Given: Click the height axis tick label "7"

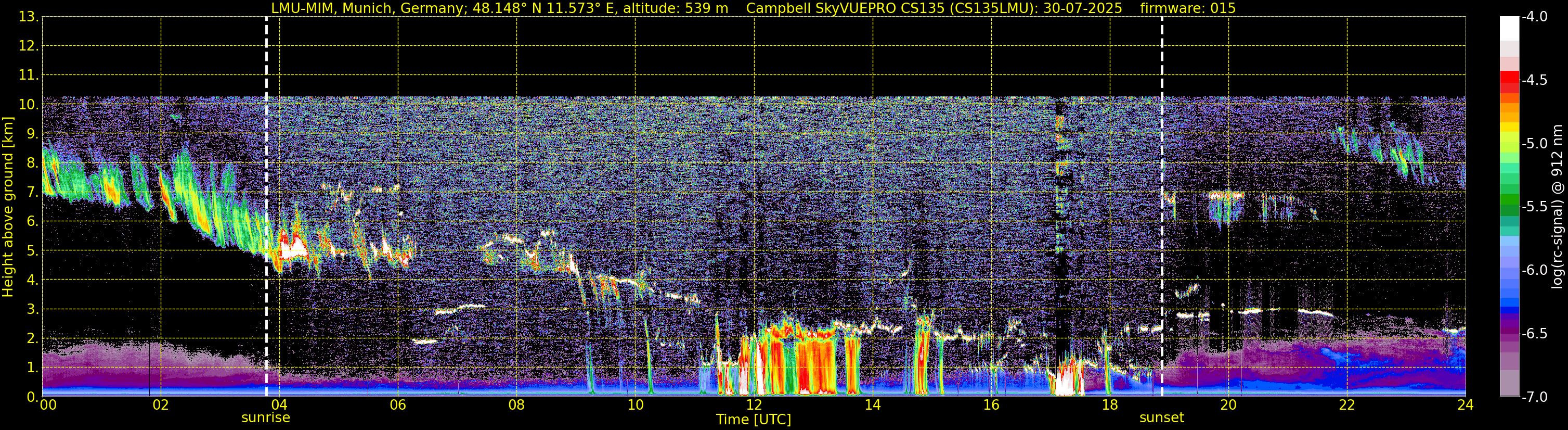Looking at the screenshot, I should 32,193.
